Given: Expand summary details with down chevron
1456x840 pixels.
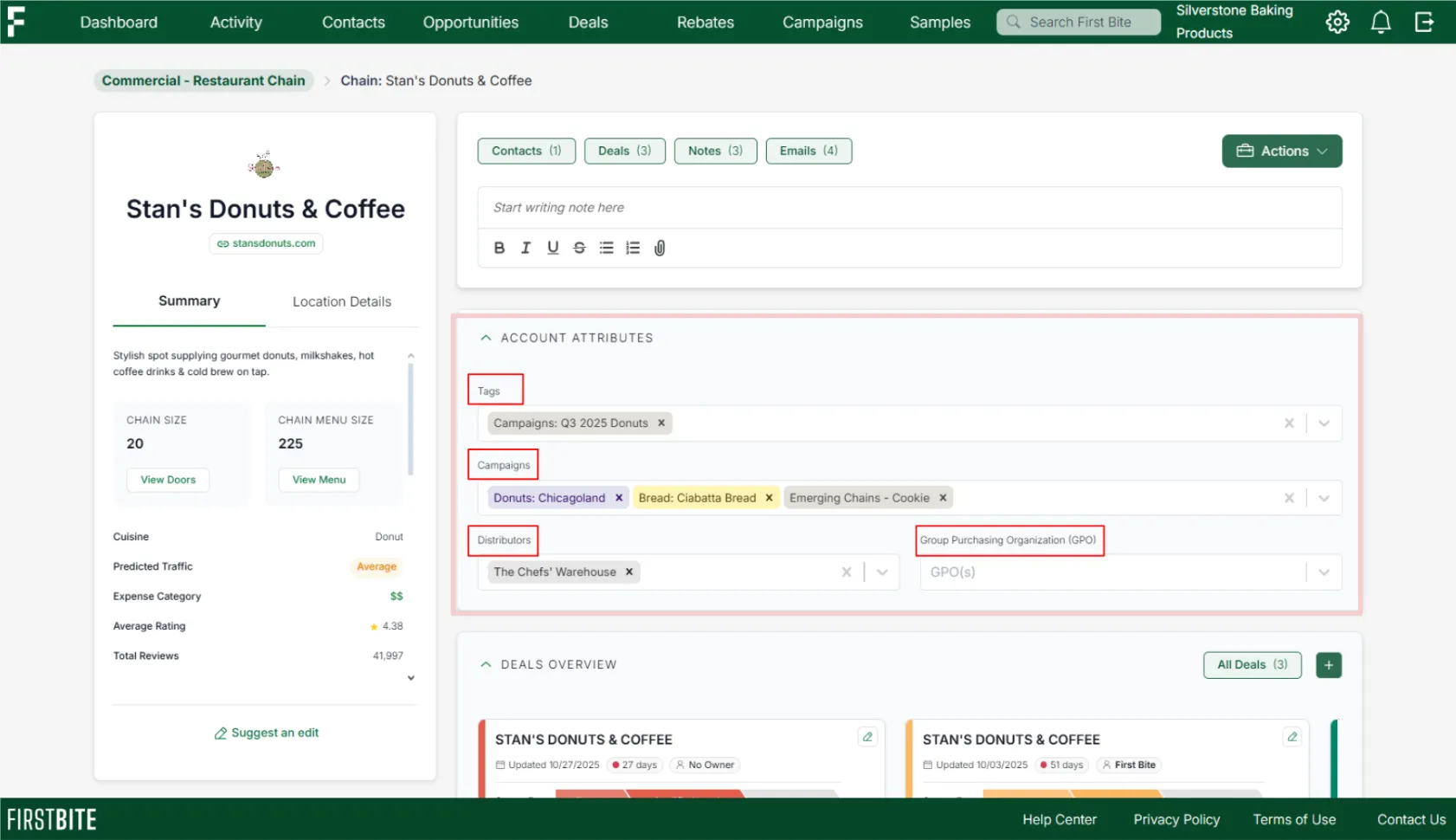Looking at the screenshot, I should 411,678.
